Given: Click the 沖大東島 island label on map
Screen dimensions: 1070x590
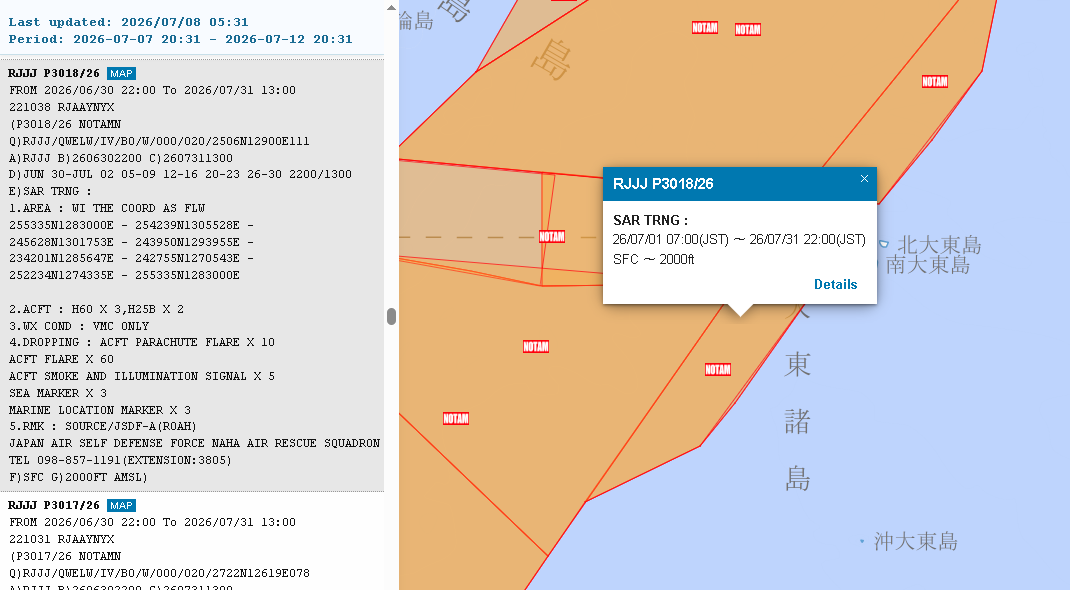Looking at the screenshot, I should click(x=916, y=542).
